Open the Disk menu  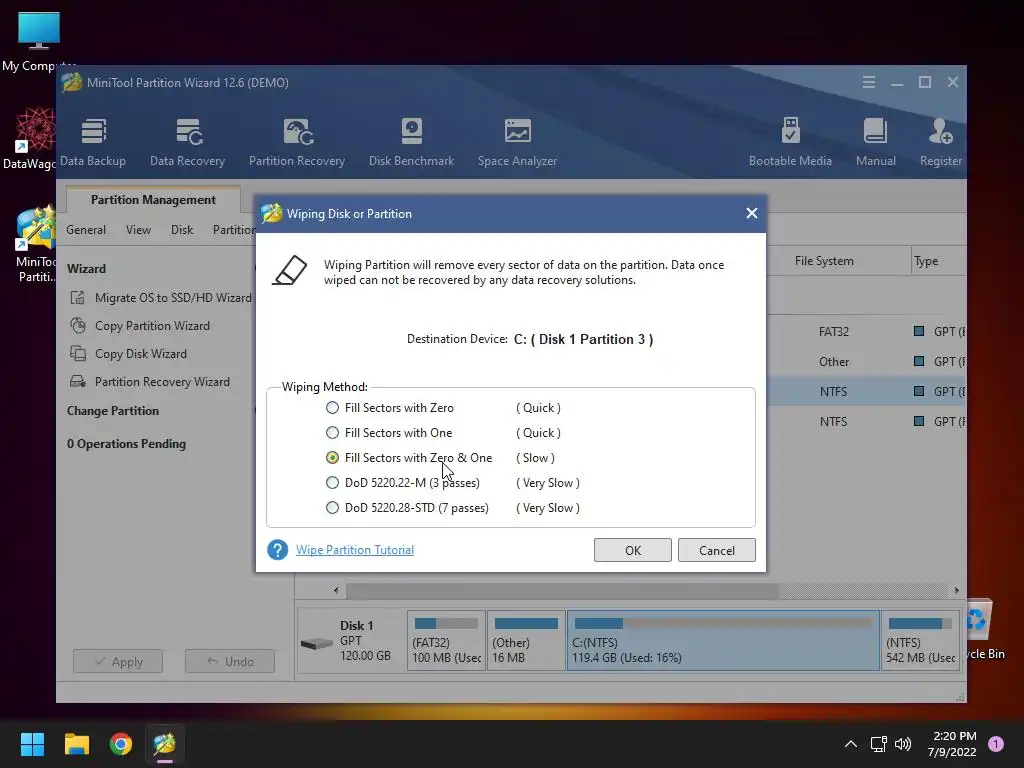(x=182, y=230)
